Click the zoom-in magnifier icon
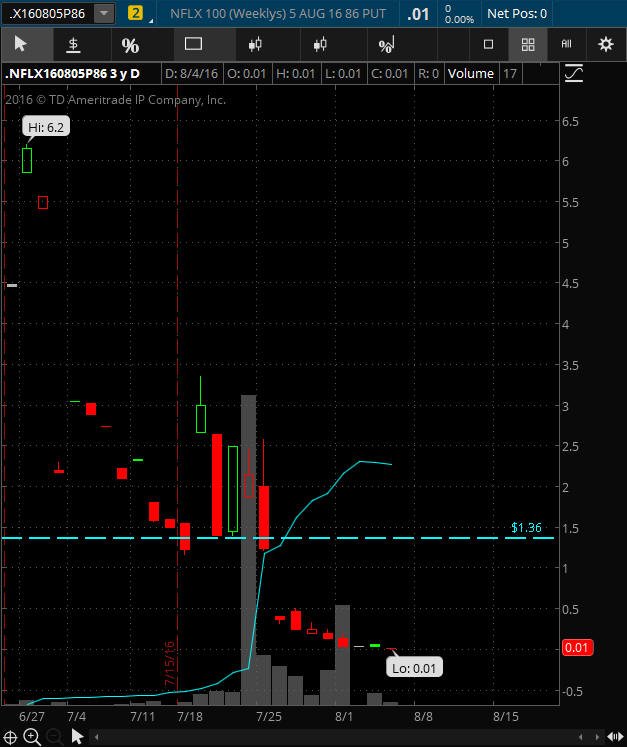This screenshot has width=627, height=747. click(x=32, y=737)
